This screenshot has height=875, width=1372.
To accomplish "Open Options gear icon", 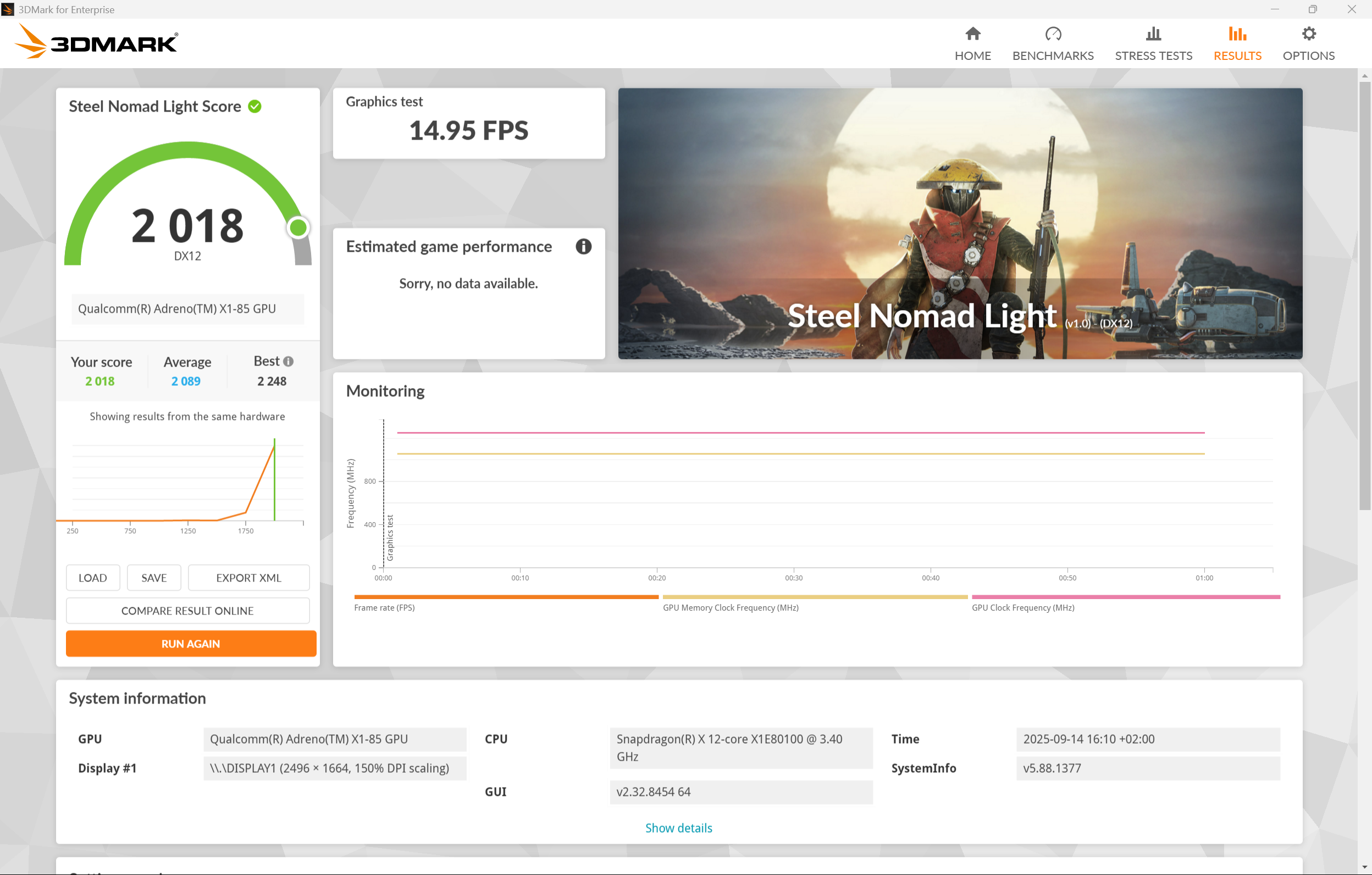I will click(1309, 34).
